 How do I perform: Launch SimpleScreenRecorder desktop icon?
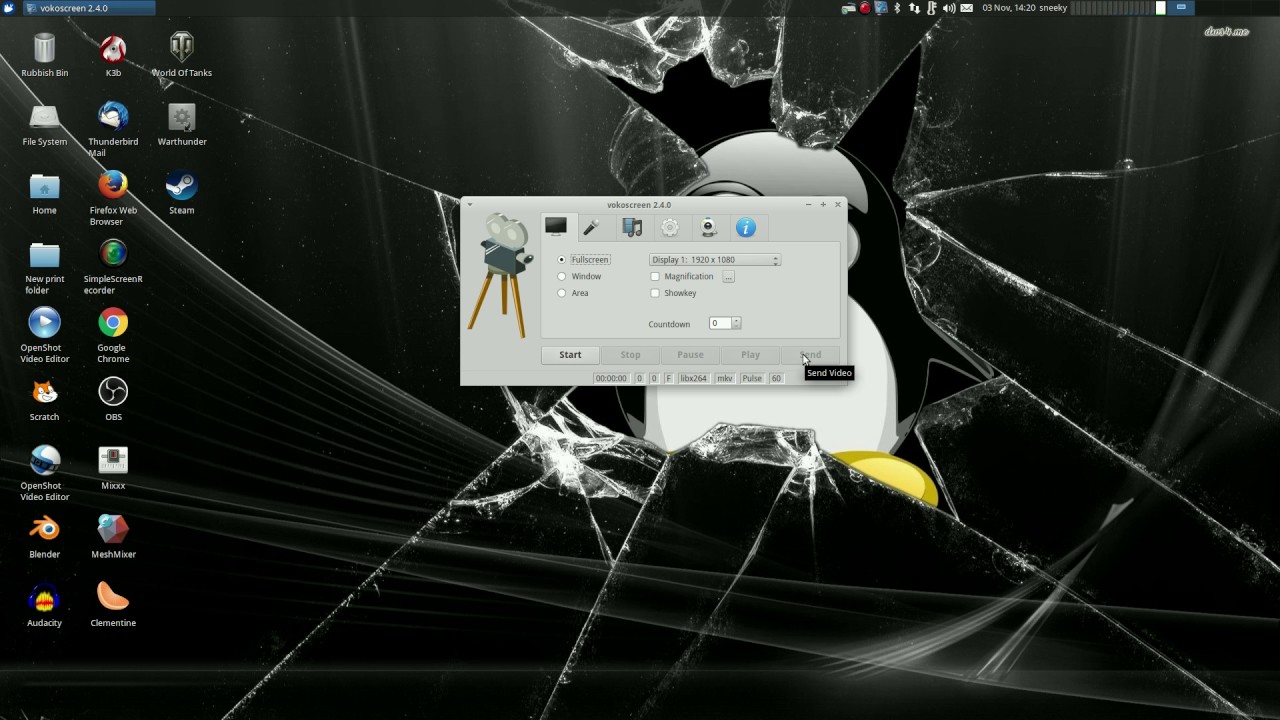tap(113, 267)
